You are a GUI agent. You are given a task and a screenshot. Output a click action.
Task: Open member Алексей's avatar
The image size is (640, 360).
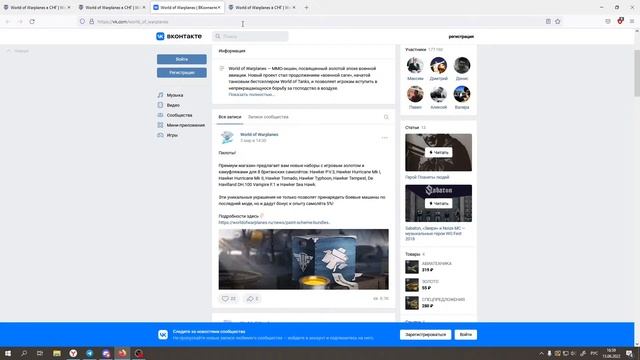438,94
